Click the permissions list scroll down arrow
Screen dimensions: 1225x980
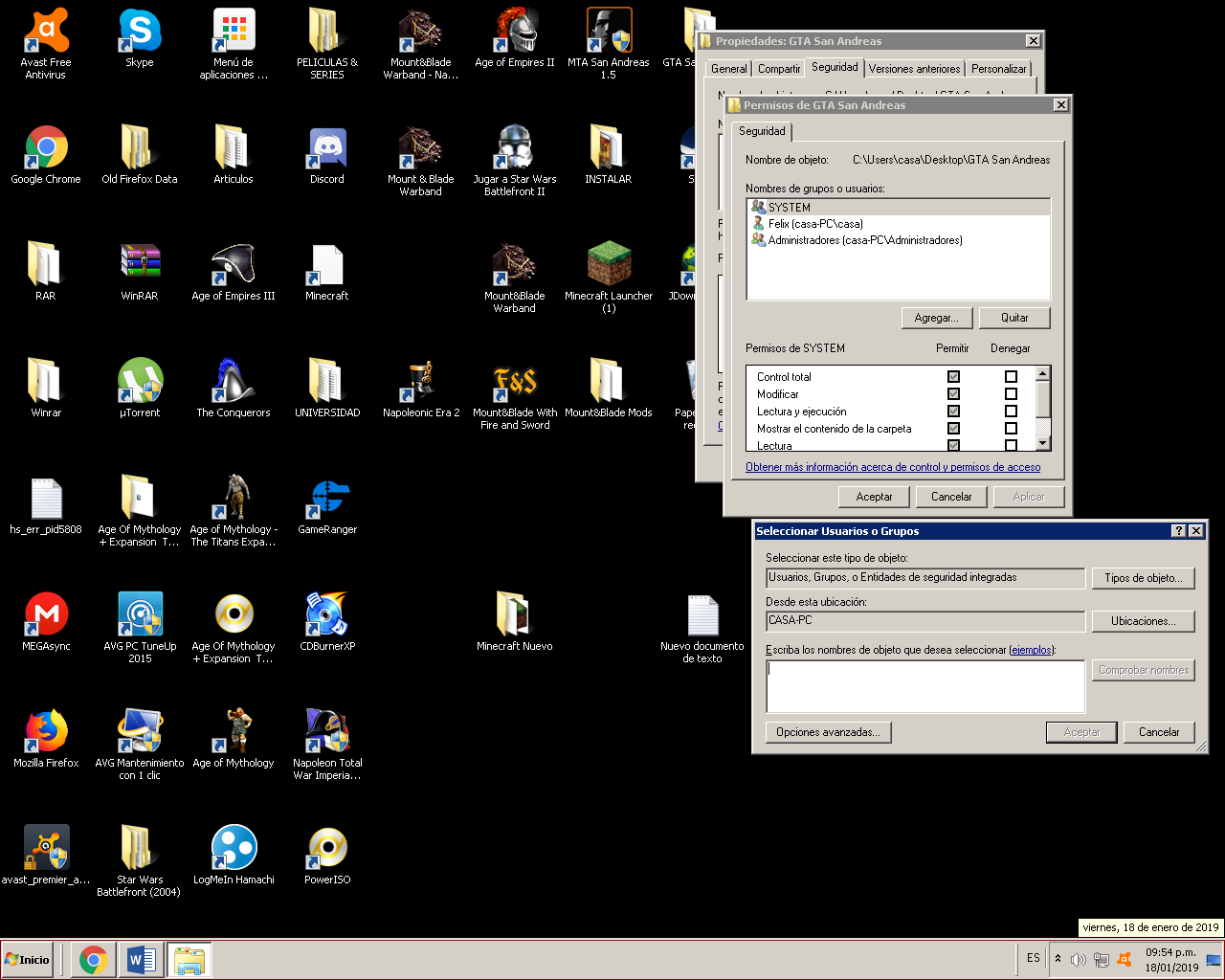pos(1043,443)
